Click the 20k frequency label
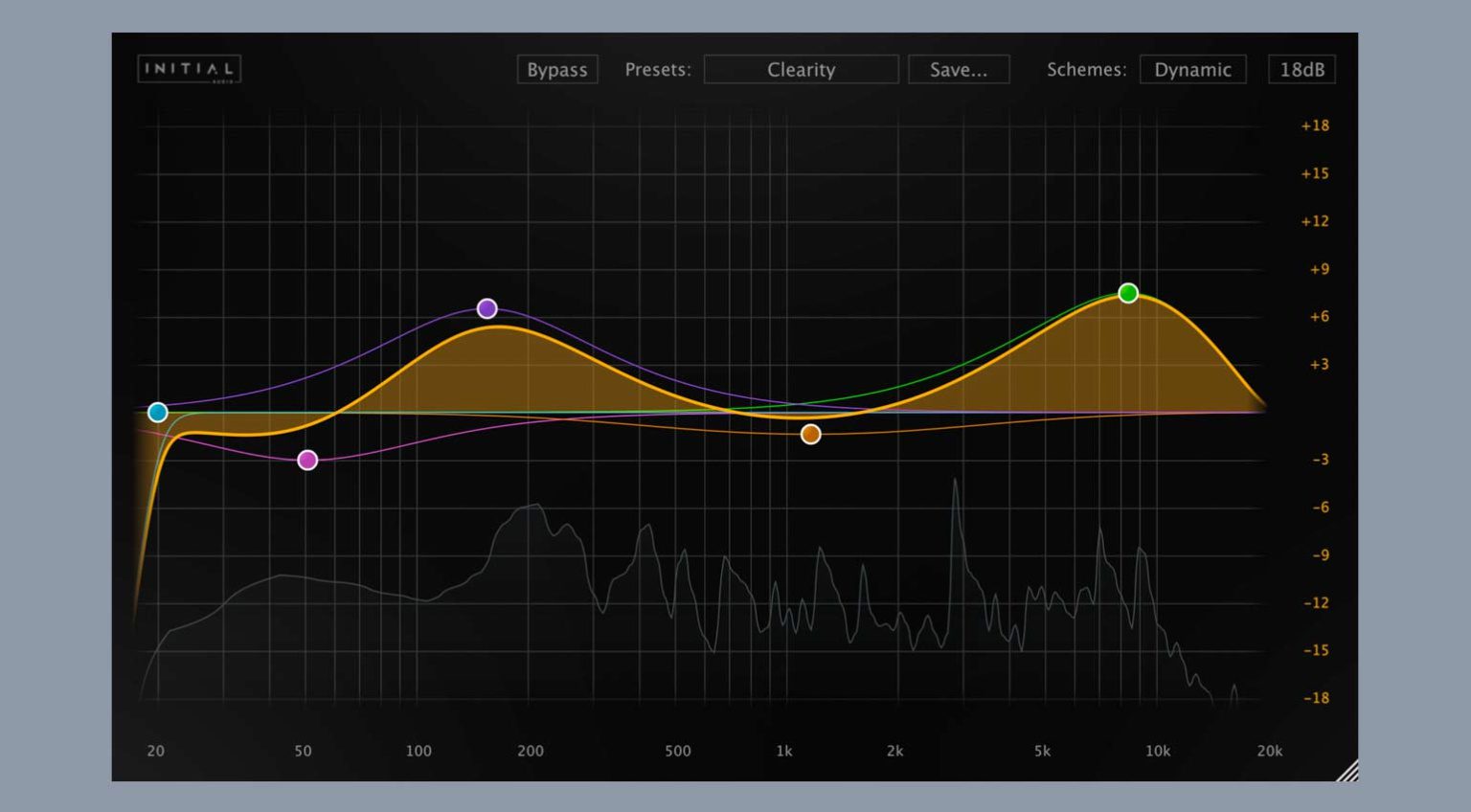The image size is (1471, 812). point(1269,752)
